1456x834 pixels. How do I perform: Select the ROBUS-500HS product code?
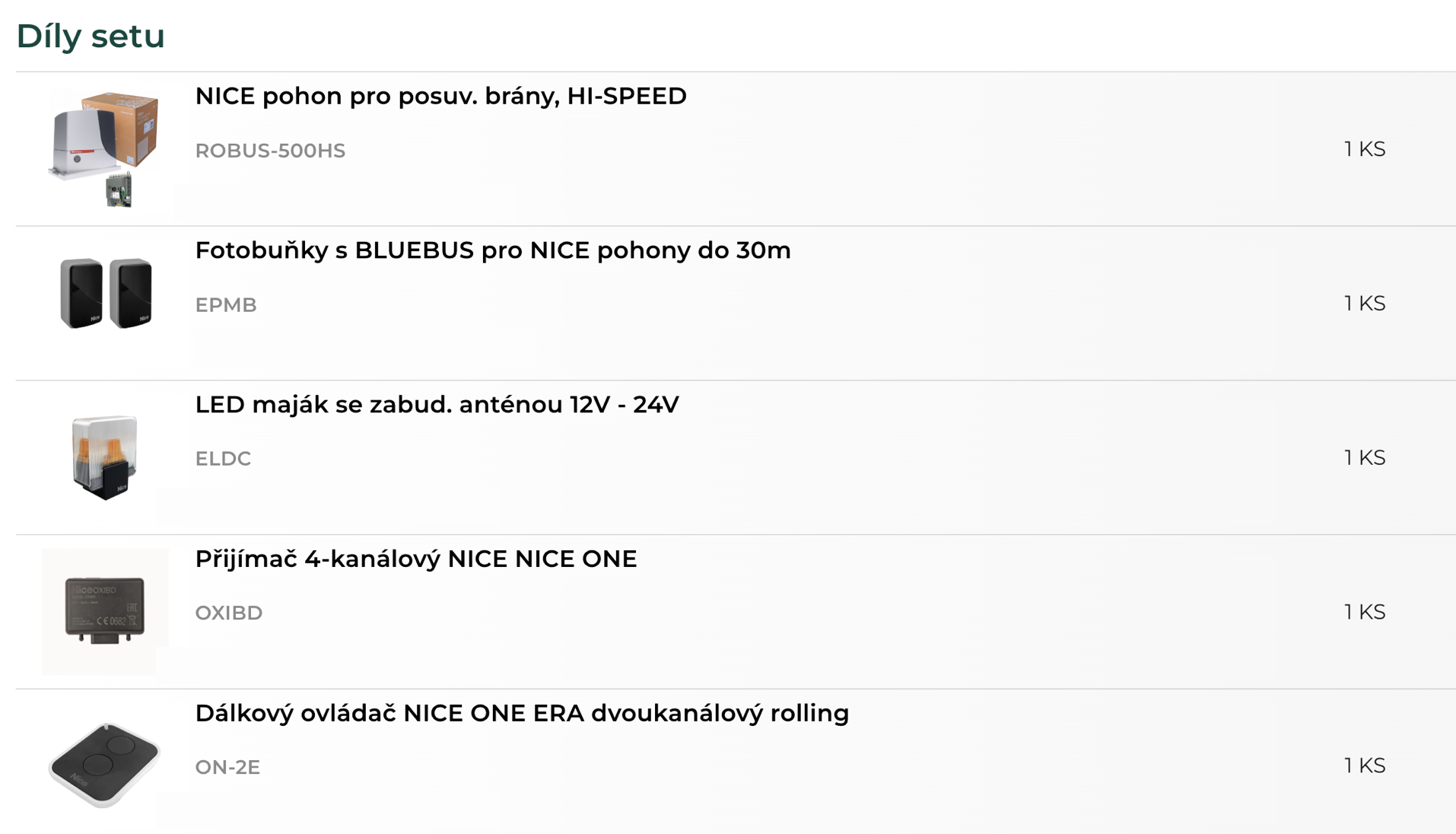click(x=270, y=151)
